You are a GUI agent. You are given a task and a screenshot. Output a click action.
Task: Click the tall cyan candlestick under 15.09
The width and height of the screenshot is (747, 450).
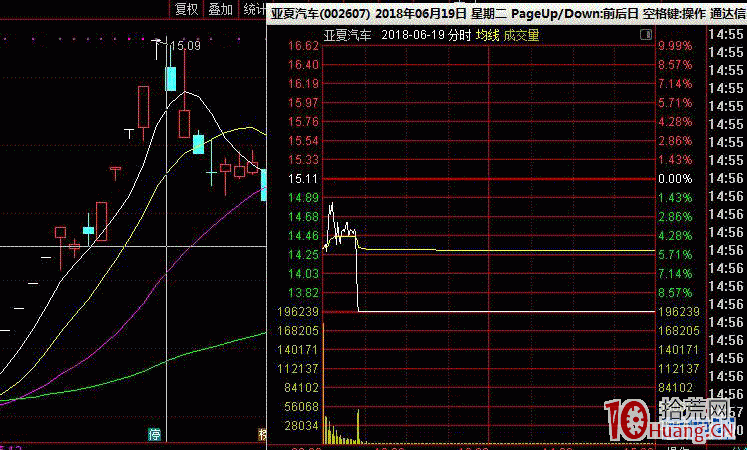pyautogui.click(x=171, y=79)
